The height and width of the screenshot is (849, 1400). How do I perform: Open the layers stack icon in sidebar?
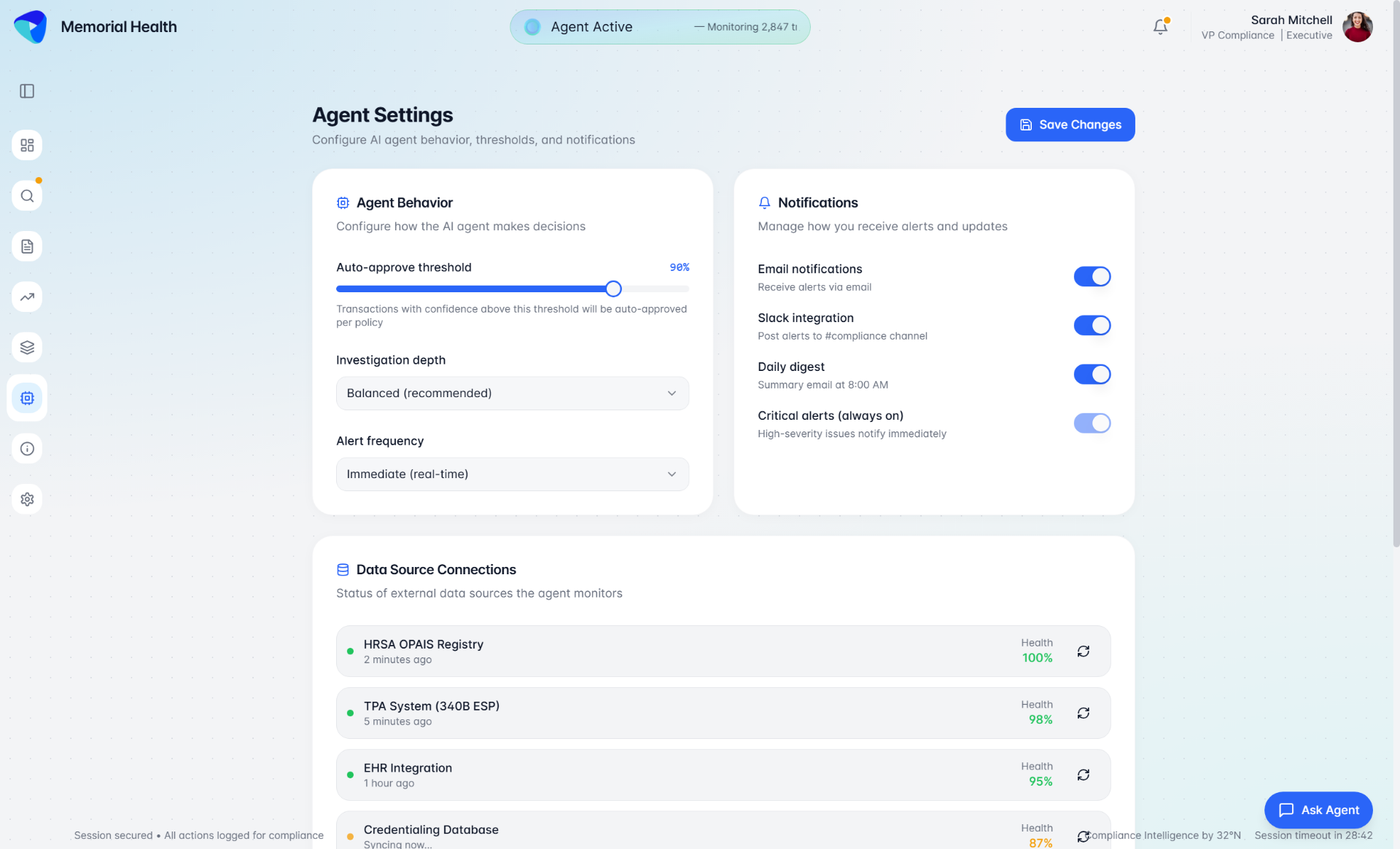click(27, 348)
